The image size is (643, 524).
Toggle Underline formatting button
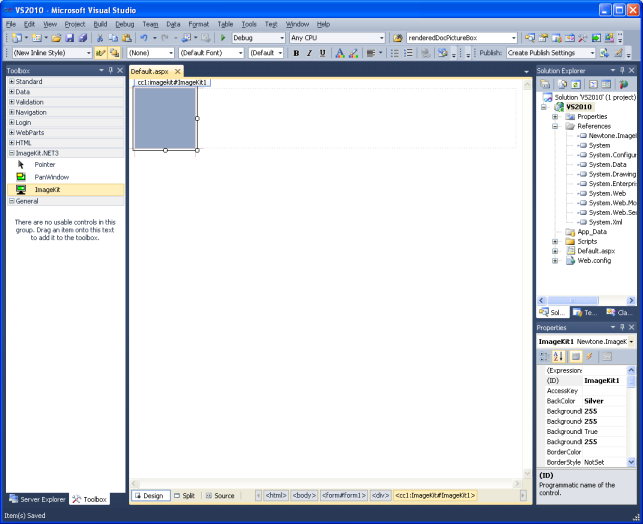coord(322,53)
